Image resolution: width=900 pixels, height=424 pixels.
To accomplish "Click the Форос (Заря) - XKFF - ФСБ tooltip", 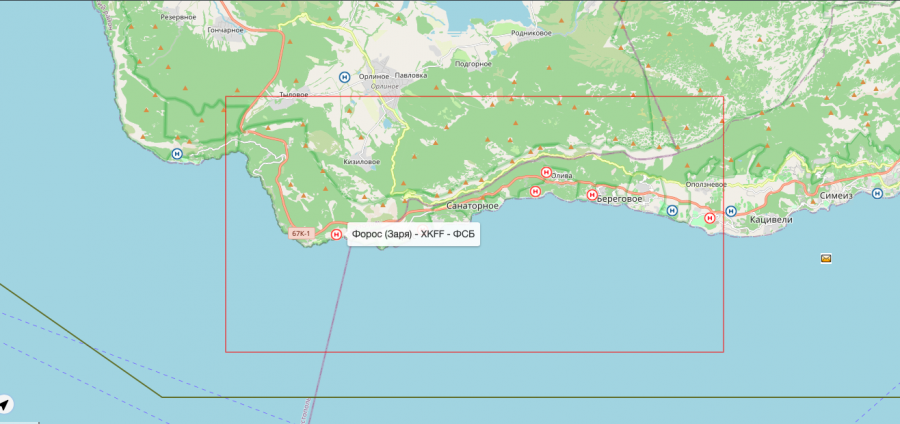I will [414, 235].
